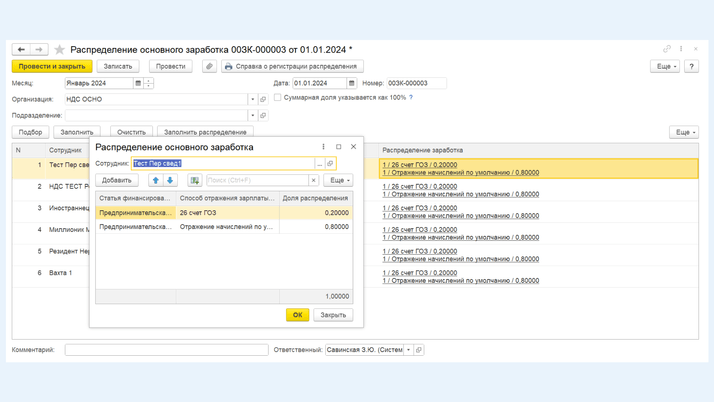Image resolution: width=714 pixels, height=402 pixels.
Task: Toggle 'Суммарная доля указывается как 100%' checkbox
Action: [x=278, y=98]
